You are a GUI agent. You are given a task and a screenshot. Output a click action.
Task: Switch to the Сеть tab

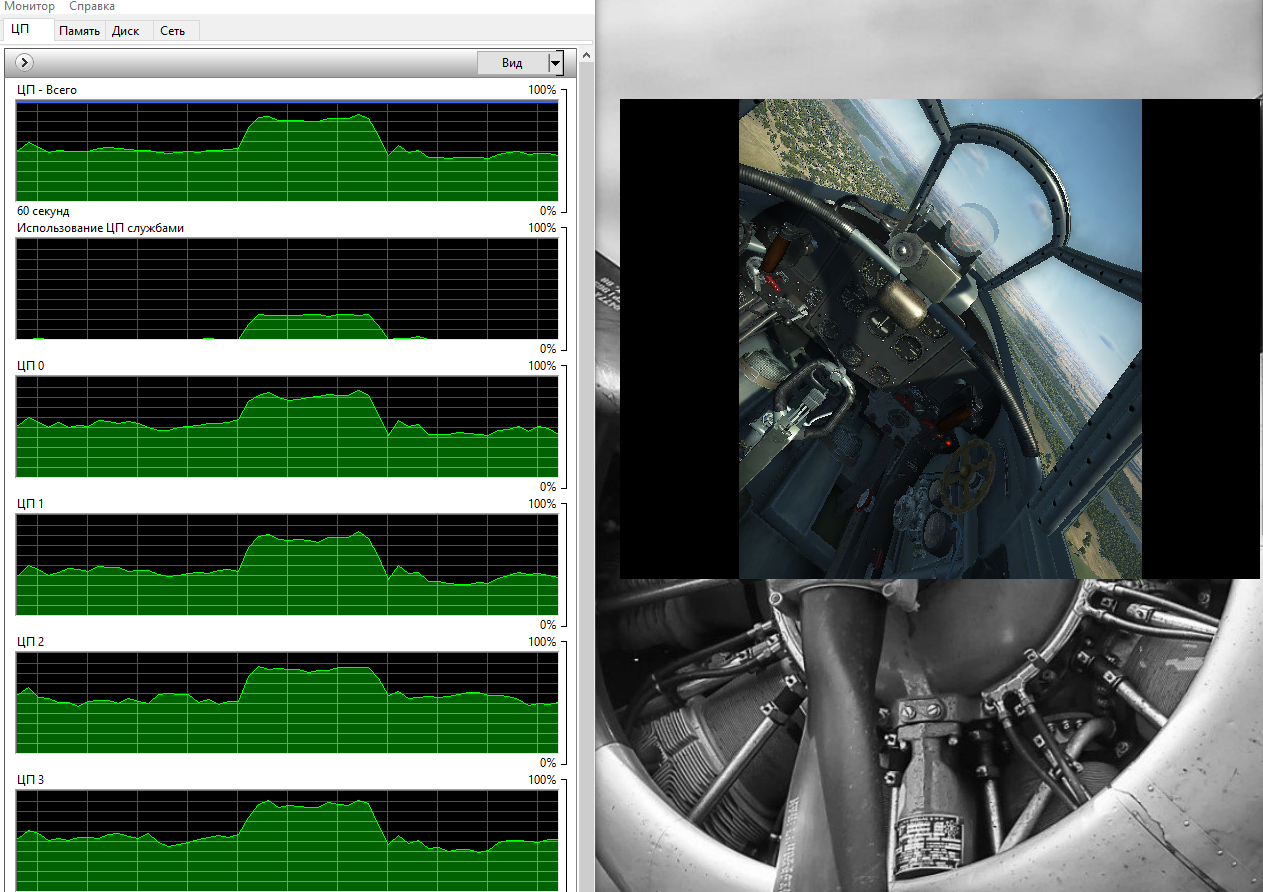tap(173, 31)
